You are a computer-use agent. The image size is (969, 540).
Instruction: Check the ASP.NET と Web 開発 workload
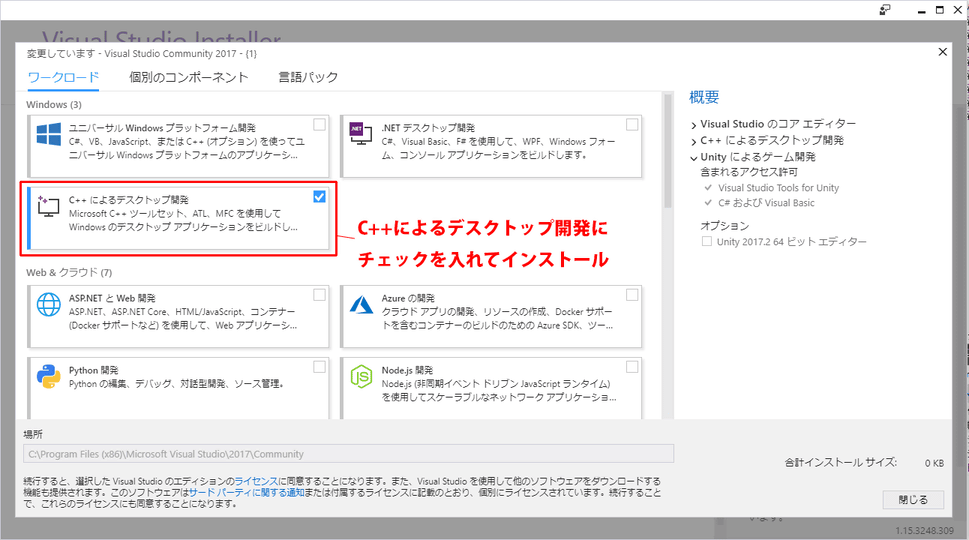tap(319, 295)
